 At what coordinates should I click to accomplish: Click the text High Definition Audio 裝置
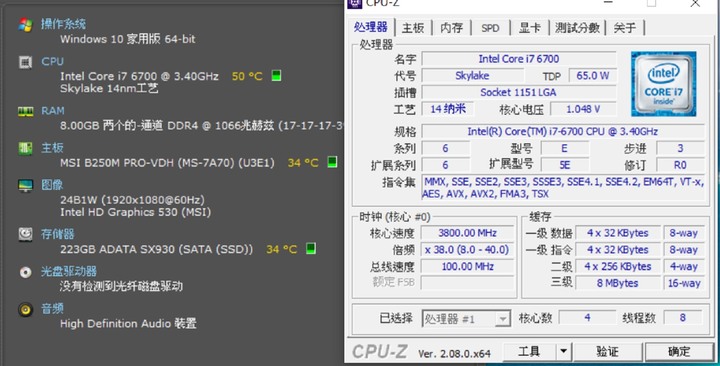pos(128,323)
